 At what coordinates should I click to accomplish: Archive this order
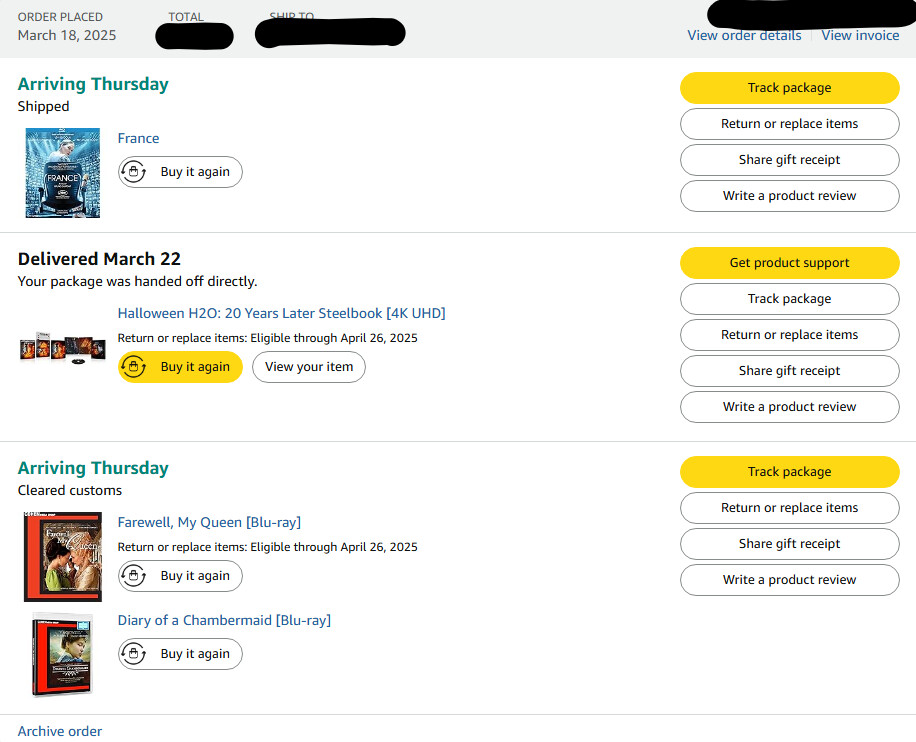click(60, 731)
